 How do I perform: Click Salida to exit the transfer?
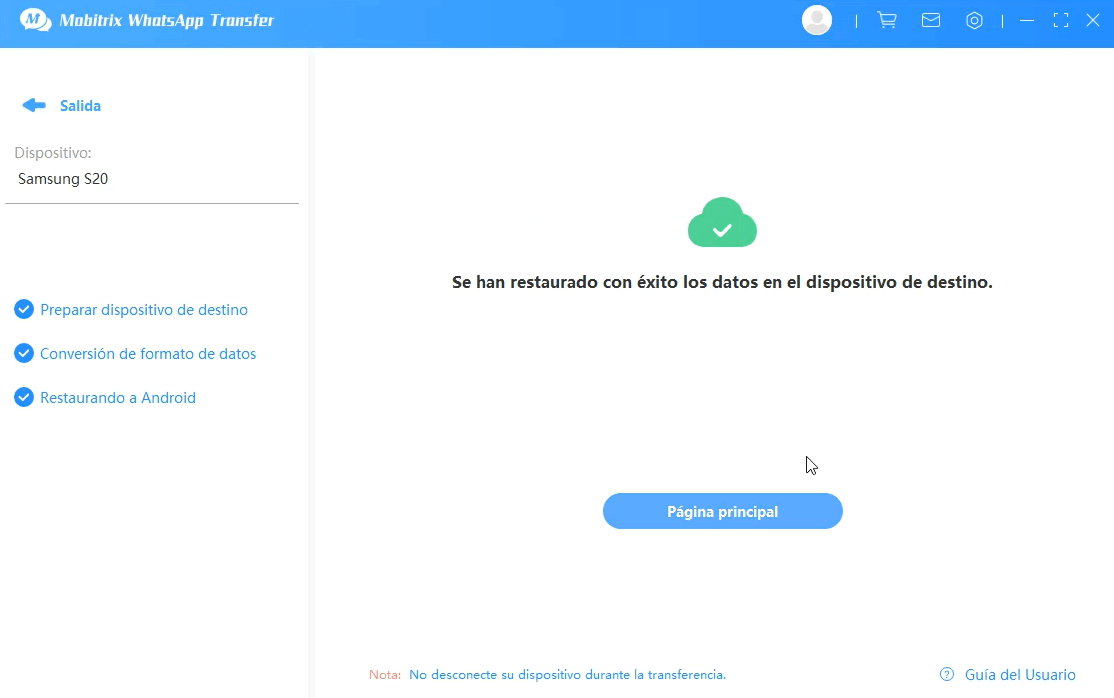[80, 105]
